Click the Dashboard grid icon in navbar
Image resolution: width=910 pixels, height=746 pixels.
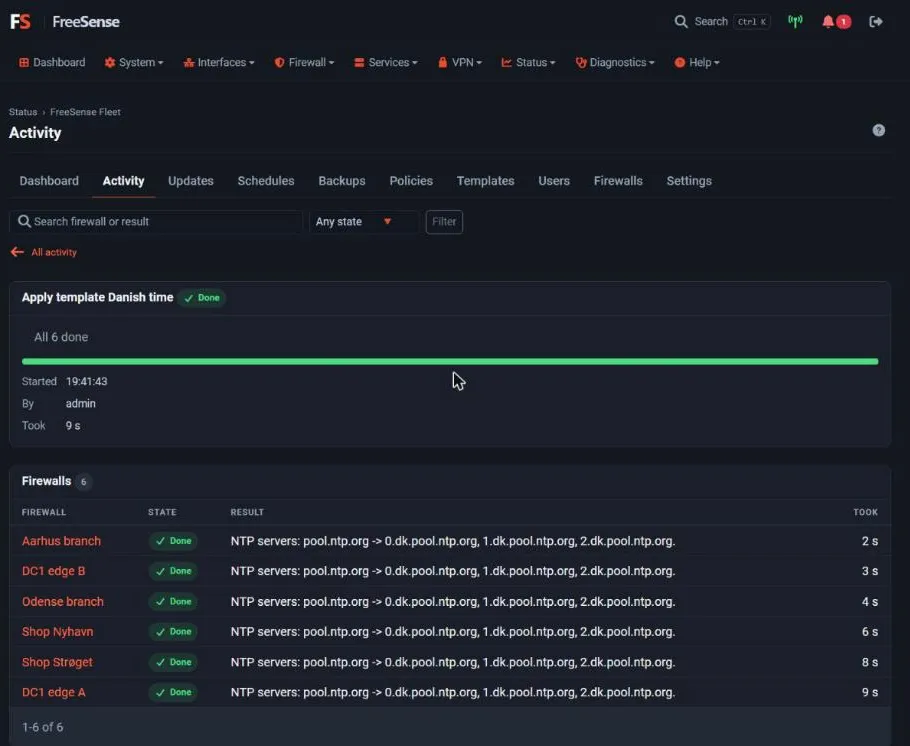tap(24, 62)
